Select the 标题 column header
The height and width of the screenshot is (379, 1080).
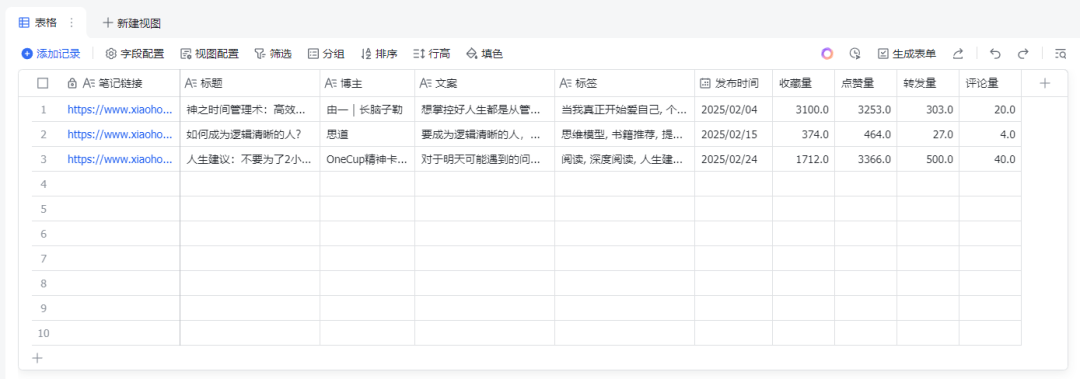coord(249,83)
